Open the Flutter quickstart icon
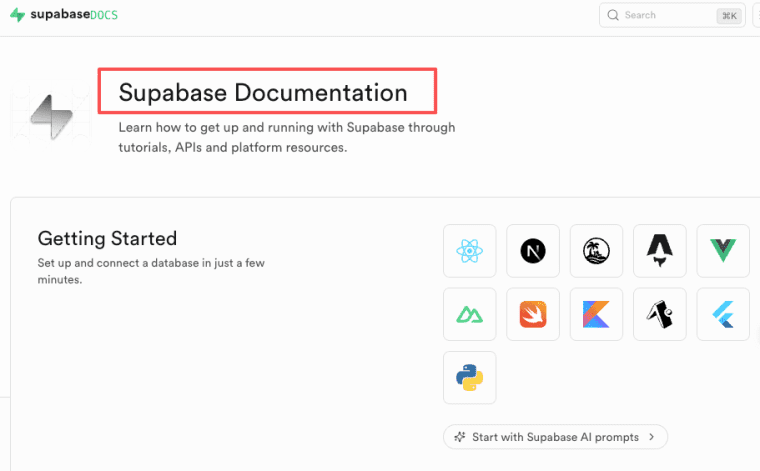The image size is (760, 471). pos(723,314)
